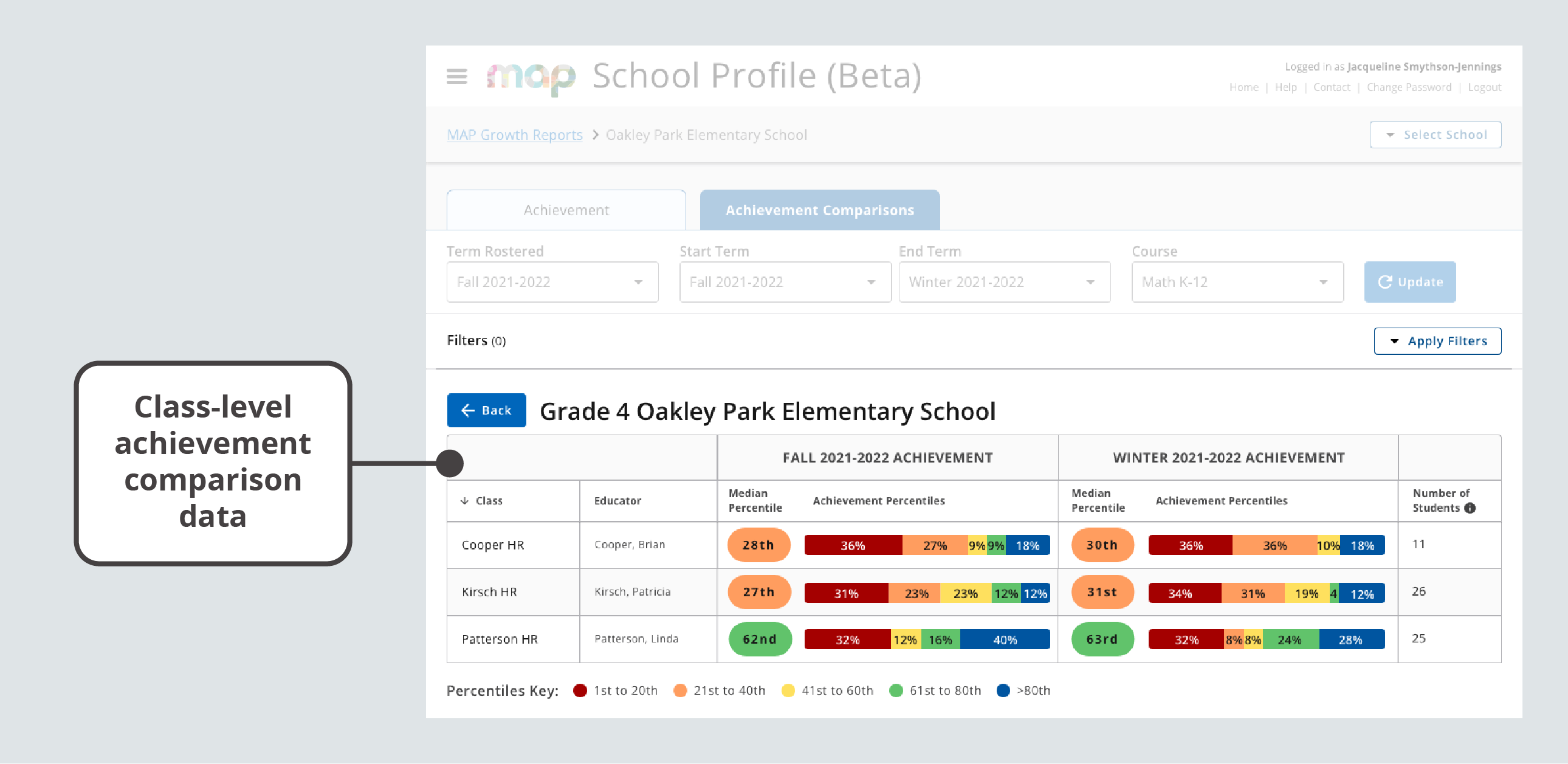Open the hamburger navigation menu
This screenshot has height=764, width=1568.
pos(456,77)
